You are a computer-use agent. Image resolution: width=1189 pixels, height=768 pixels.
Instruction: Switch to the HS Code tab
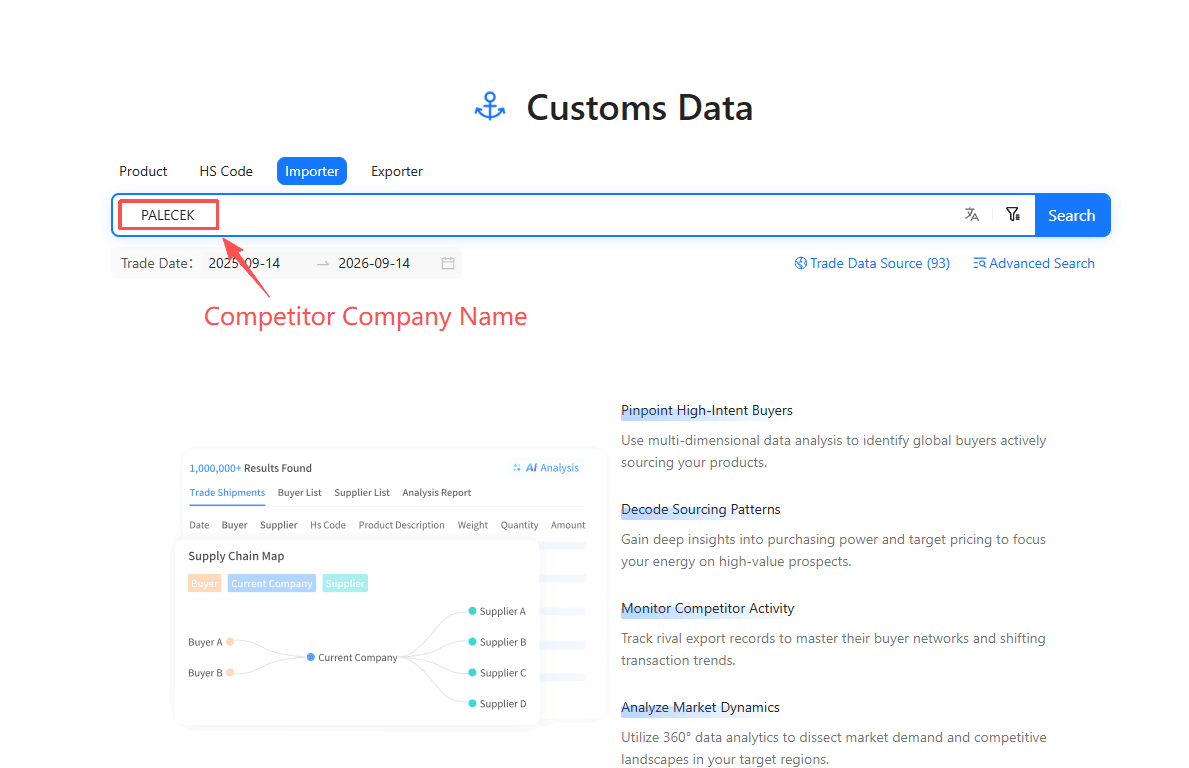[226, 171]
